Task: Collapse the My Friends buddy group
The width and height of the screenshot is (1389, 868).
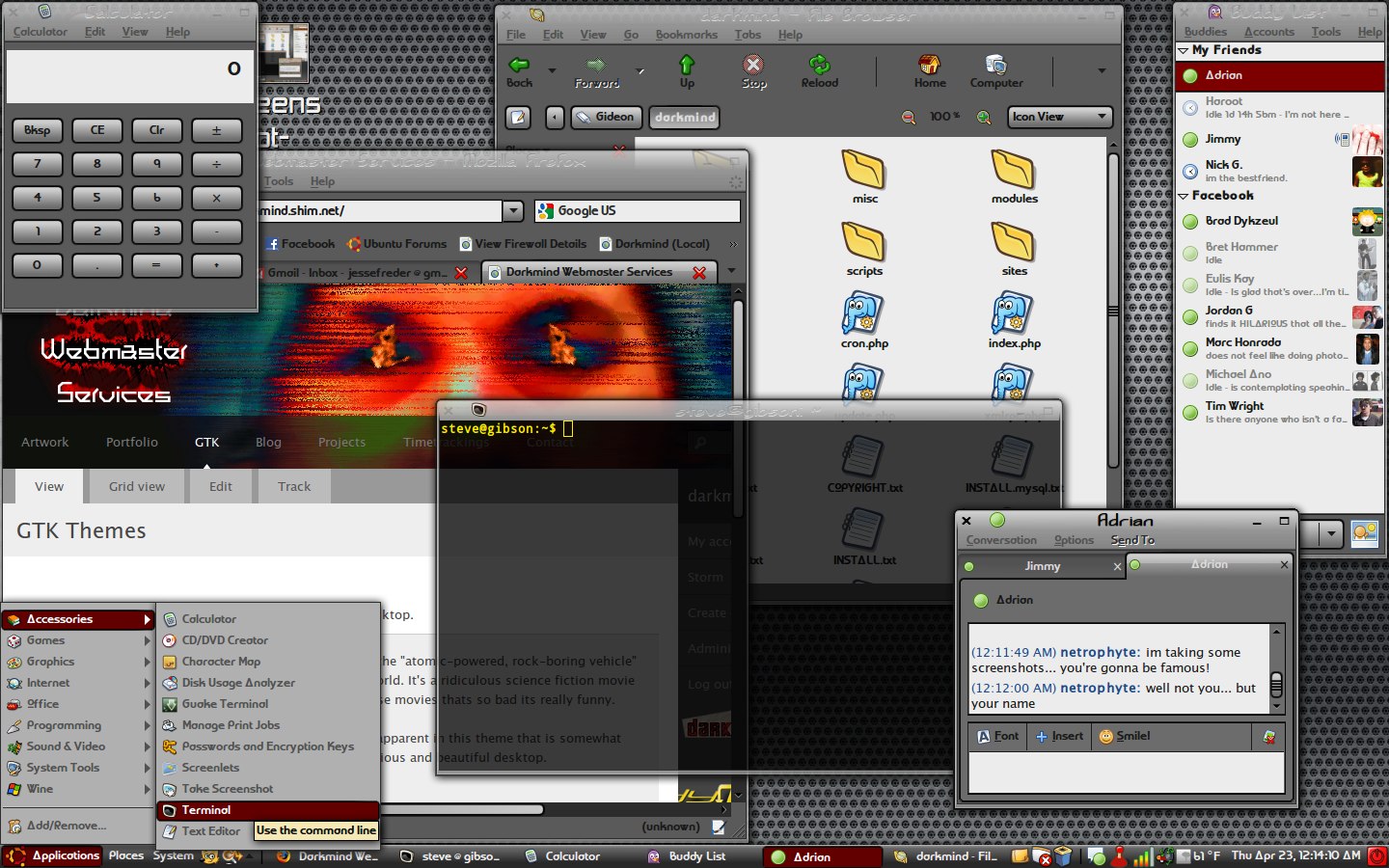Action: point(1185,50)
